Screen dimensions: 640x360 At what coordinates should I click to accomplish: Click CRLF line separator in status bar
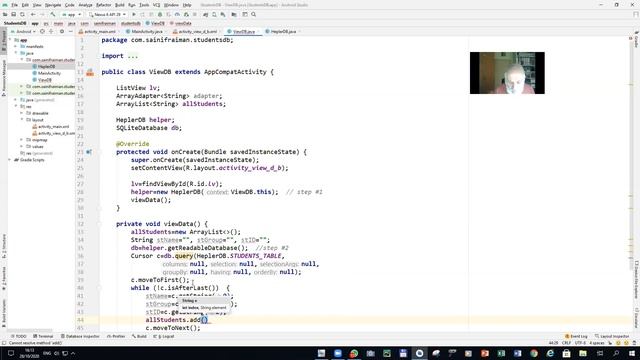(x=566, y=343)
